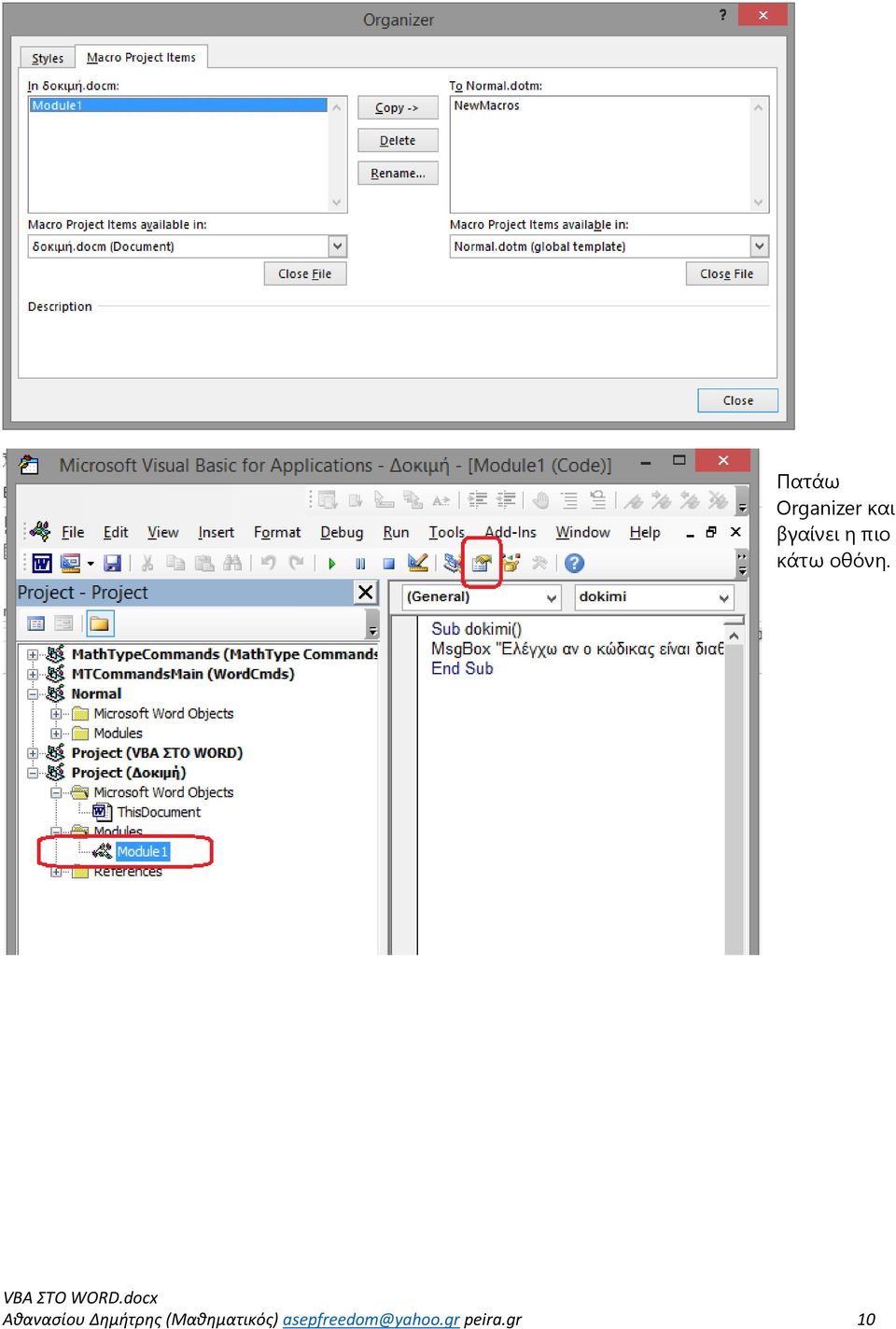This screenshot has height=1329, width=896.
Task: Click the List Constants icon
Action: tap(356, 500)
